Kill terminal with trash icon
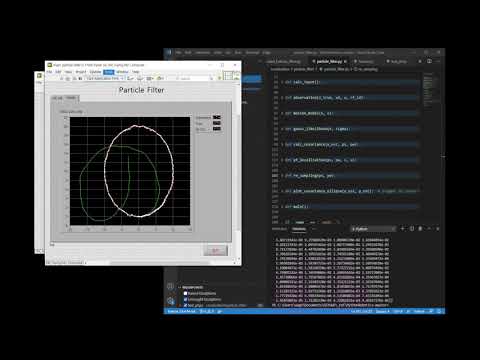Screen dimensions: 480x360 pyautogui.click(x=420, y=229)
